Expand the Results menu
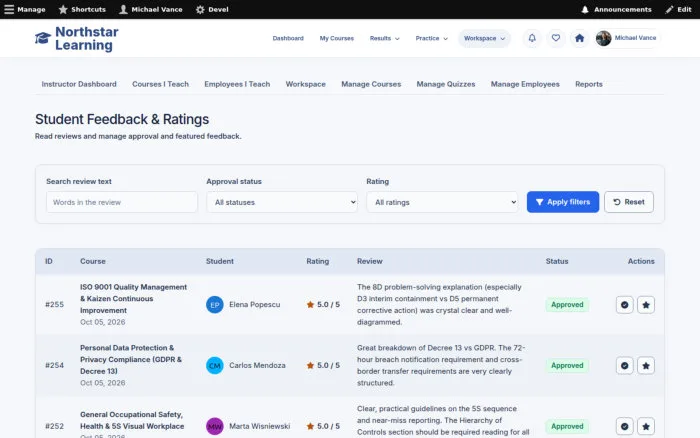Image resolution: width=700 pixels, height=438 pixels. click(x=384, y=38)
